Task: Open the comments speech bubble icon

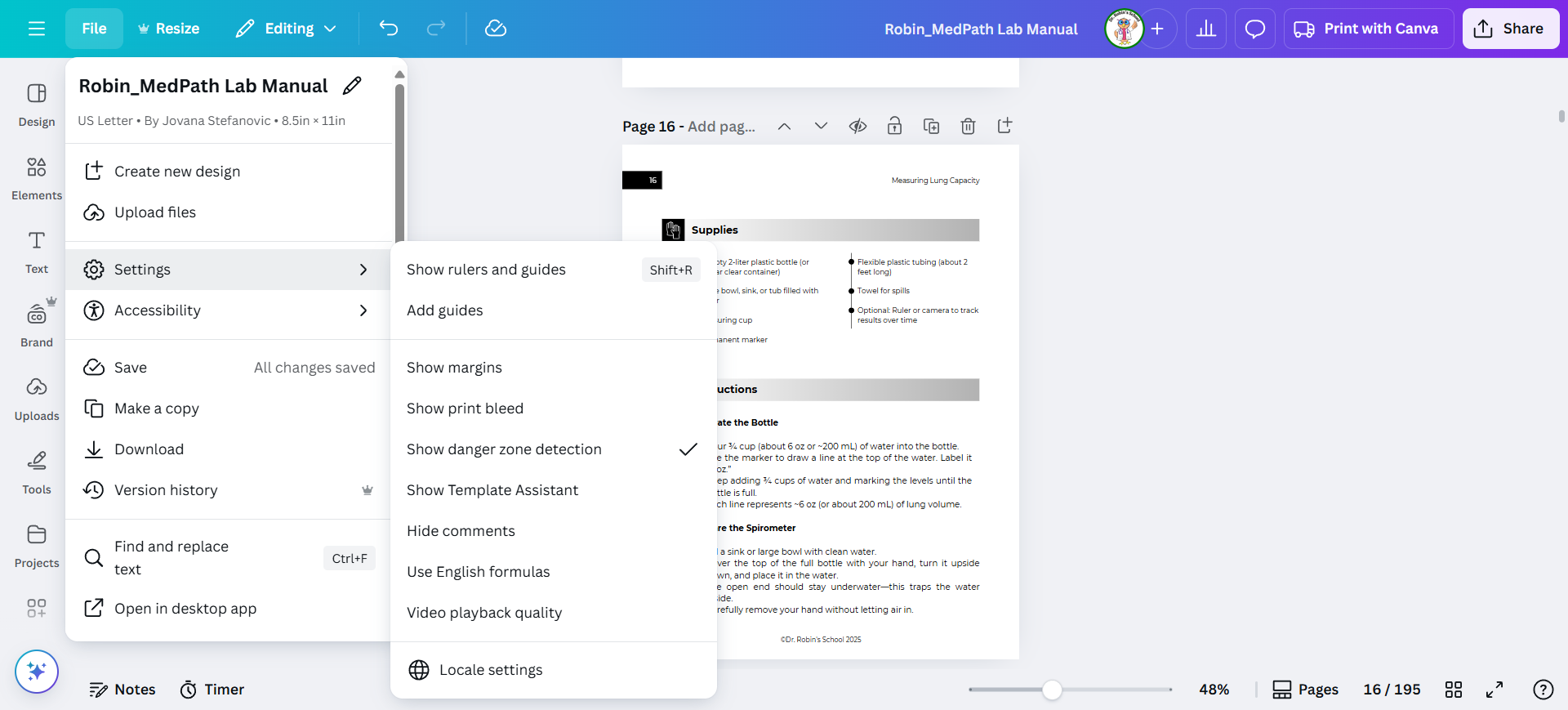Action: [x=1255, y=29]
